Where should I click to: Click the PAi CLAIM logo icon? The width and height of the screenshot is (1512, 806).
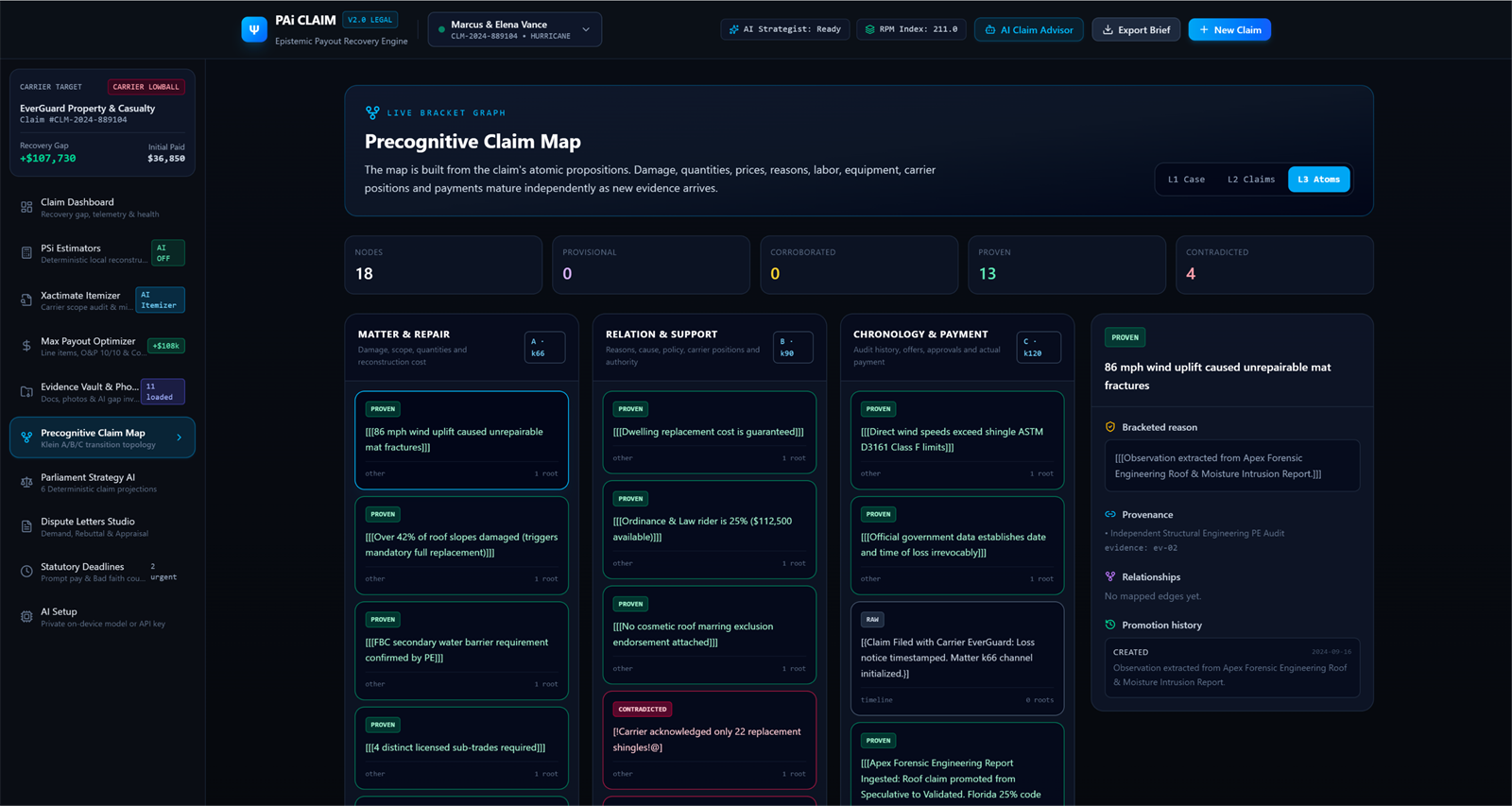254,29
